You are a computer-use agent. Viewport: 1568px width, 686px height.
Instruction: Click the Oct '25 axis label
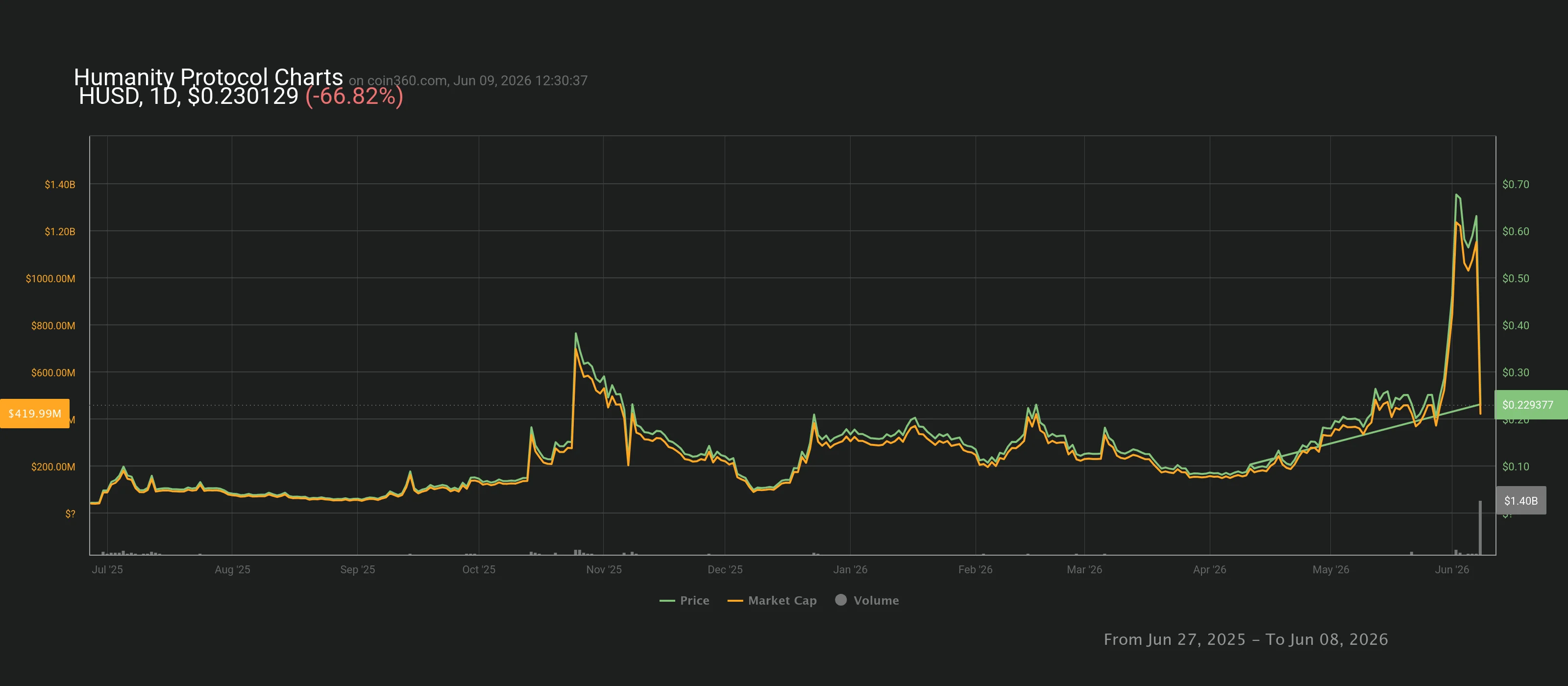(x=478, y=569)
